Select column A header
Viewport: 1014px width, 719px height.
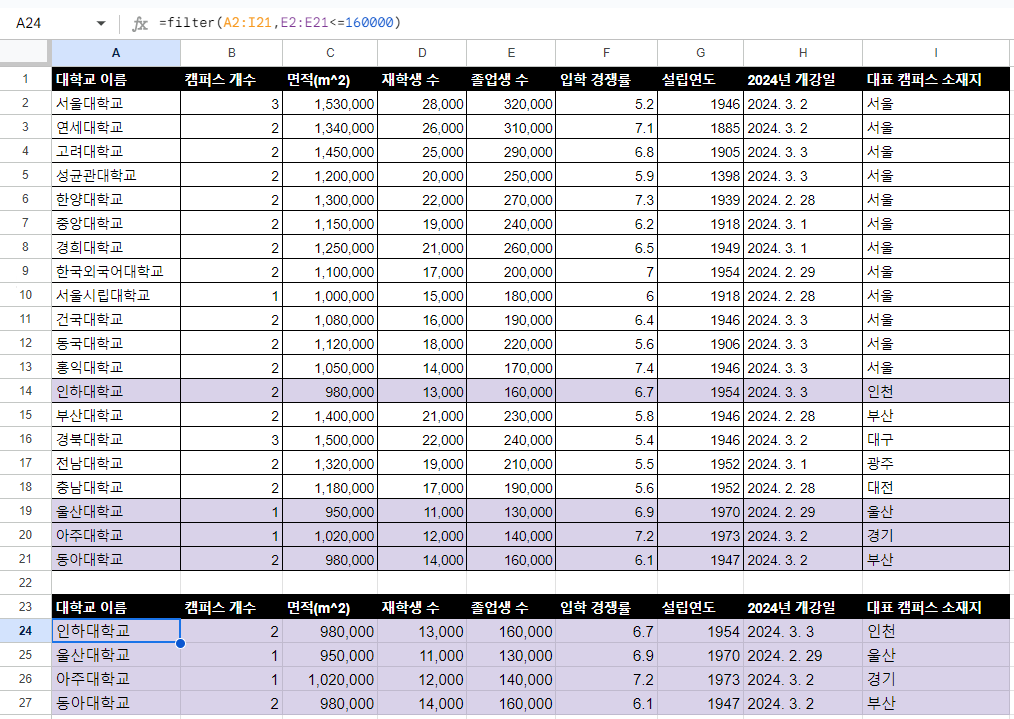tap(116, 53)
